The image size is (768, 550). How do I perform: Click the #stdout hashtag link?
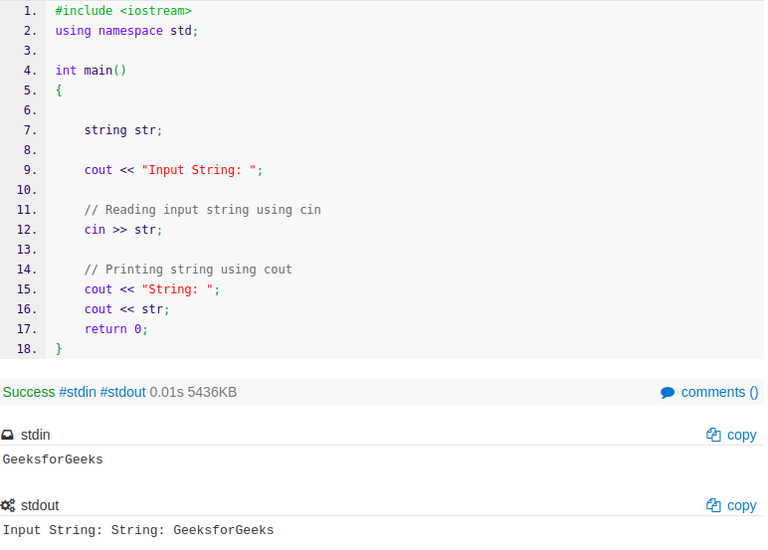tap(123, 392)
